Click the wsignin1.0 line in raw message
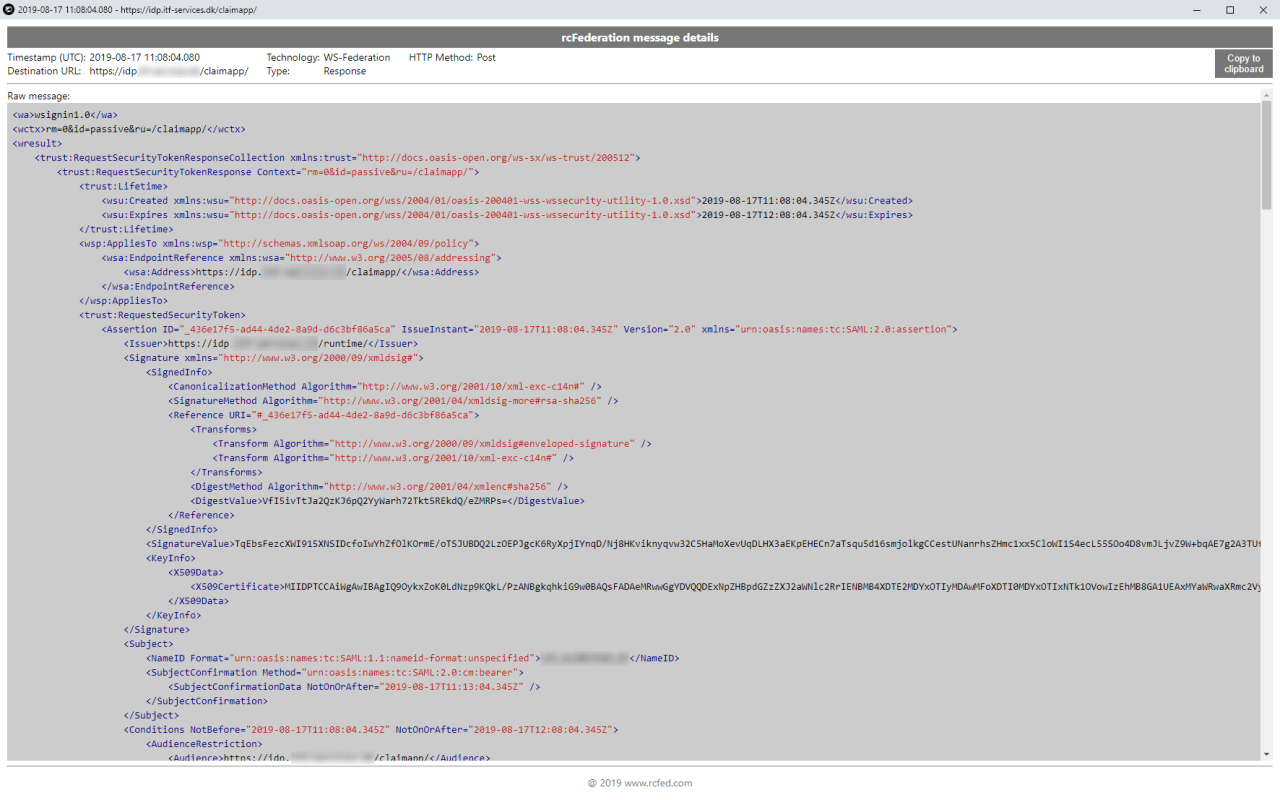 point(65,115)
